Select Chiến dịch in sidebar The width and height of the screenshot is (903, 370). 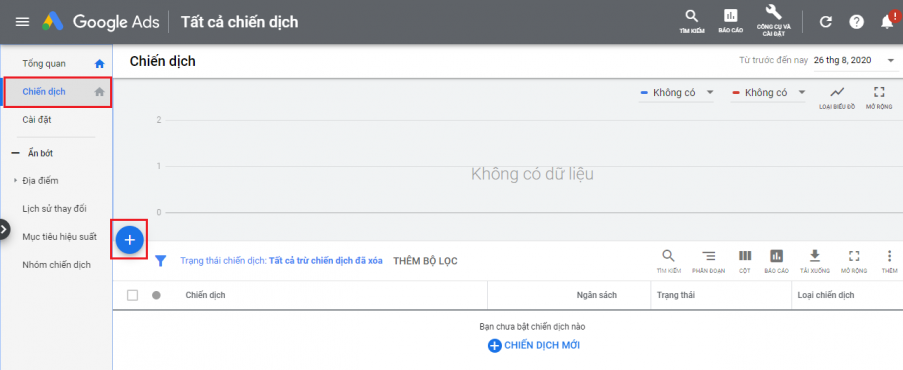click(44, 91)
